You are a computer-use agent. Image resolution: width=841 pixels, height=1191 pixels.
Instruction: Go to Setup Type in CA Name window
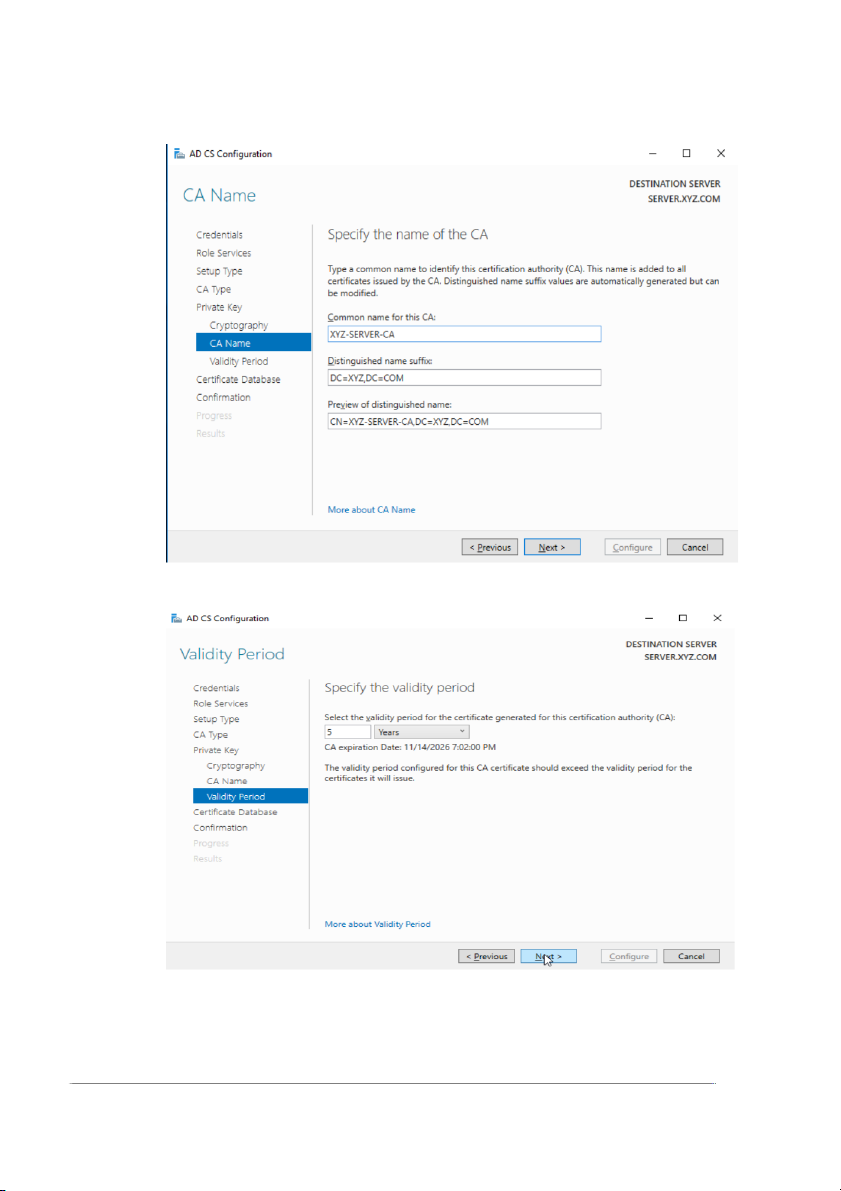(x=219, y=271)
